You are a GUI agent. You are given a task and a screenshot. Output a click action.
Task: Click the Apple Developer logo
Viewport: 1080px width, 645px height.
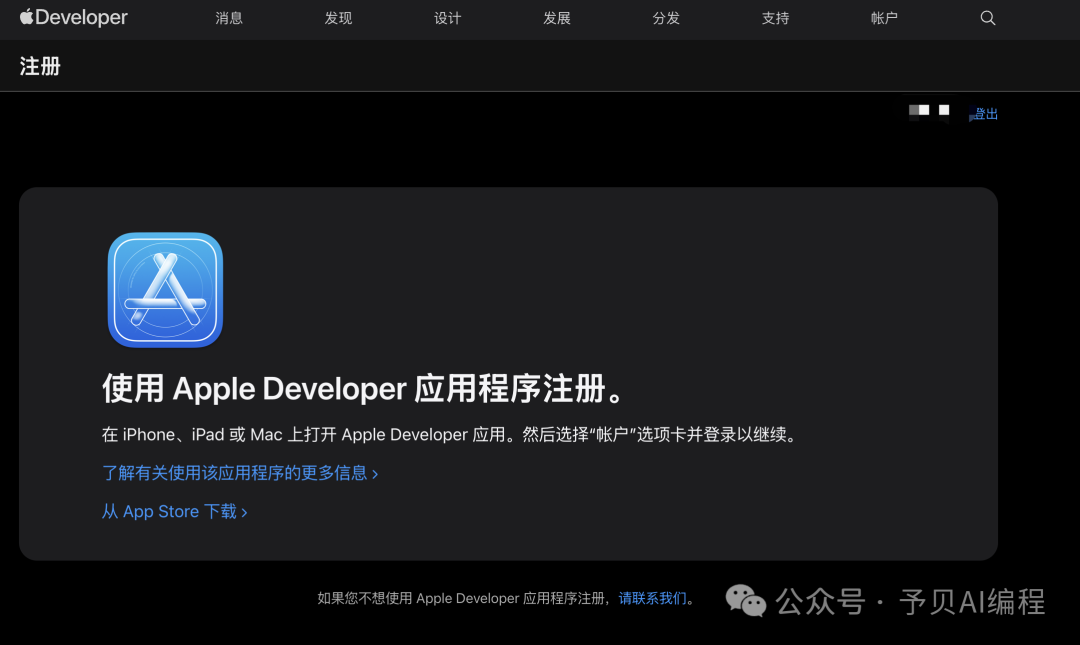tap(74, 17)
